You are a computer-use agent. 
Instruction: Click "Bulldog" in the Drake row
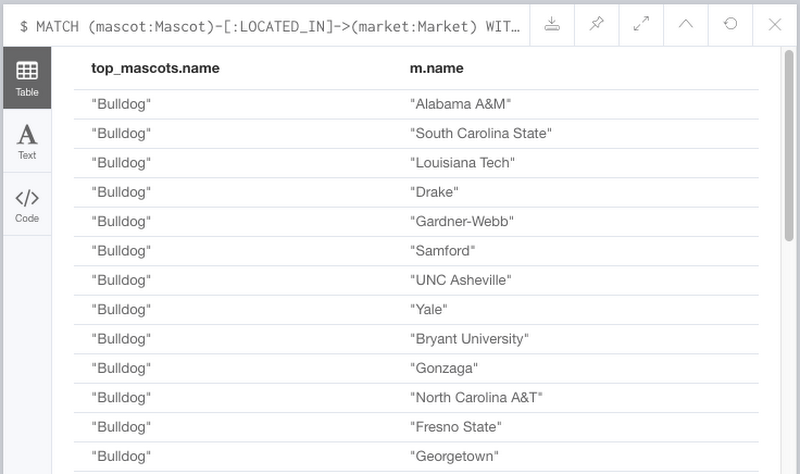121,192
